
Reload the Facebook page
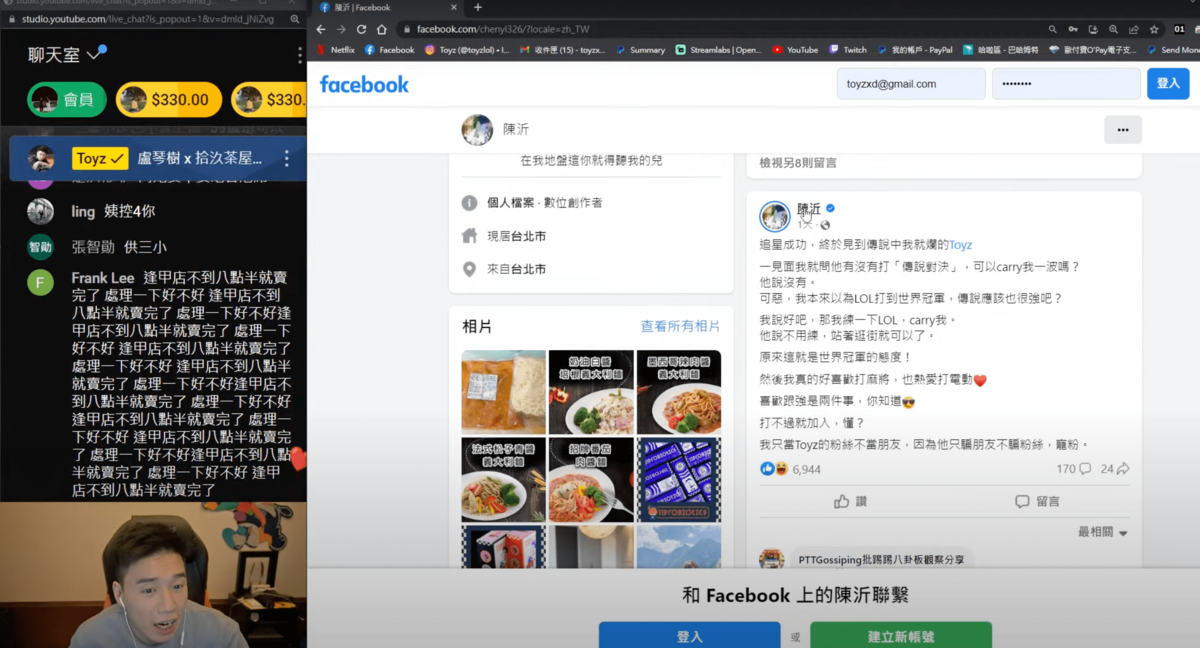click(361, 30)
